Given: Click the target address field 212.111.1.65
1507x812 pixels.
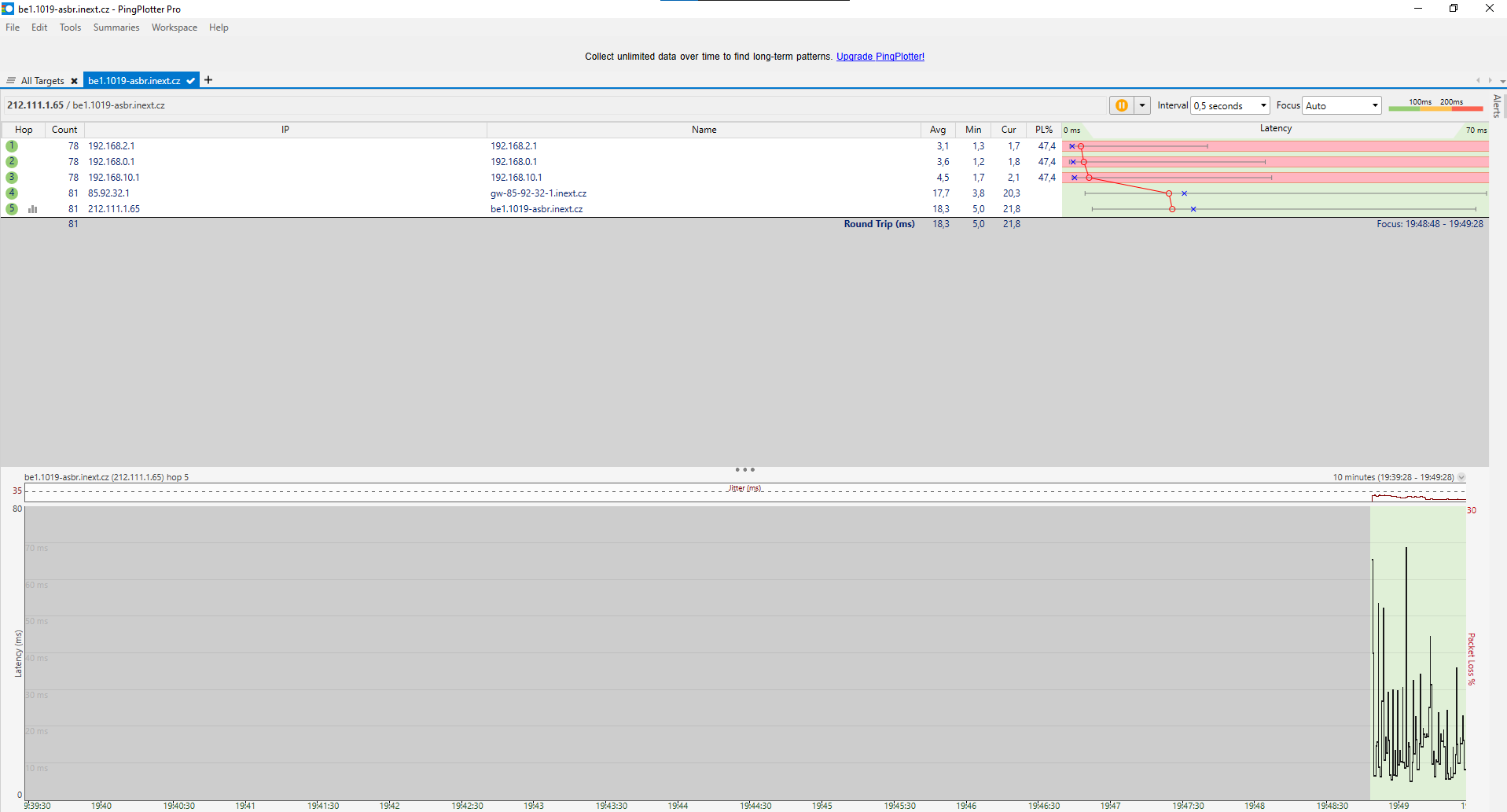Looking at the screenshot, I should (86, 105).
